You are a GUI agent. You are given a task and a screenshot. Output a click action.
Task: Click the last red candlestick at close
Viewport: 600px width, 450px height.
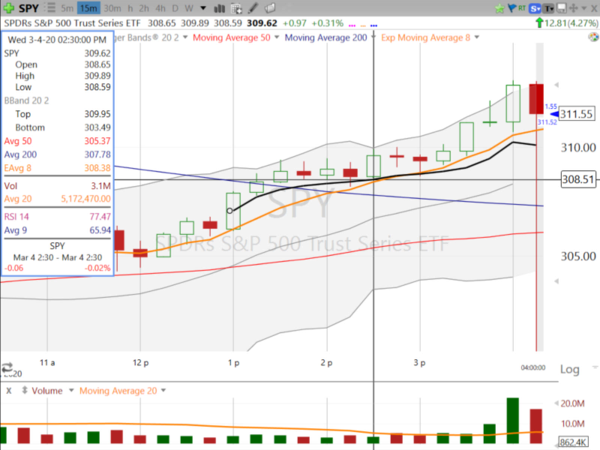(536, 99)
